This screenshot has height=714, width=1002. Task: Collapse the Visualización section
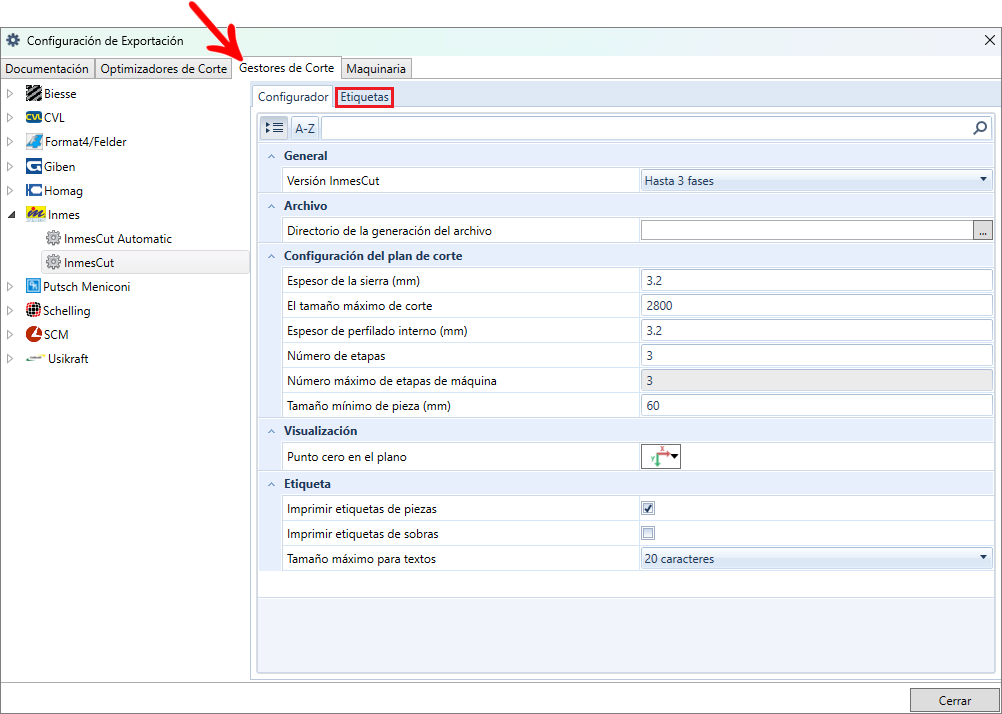coord(271,431)
